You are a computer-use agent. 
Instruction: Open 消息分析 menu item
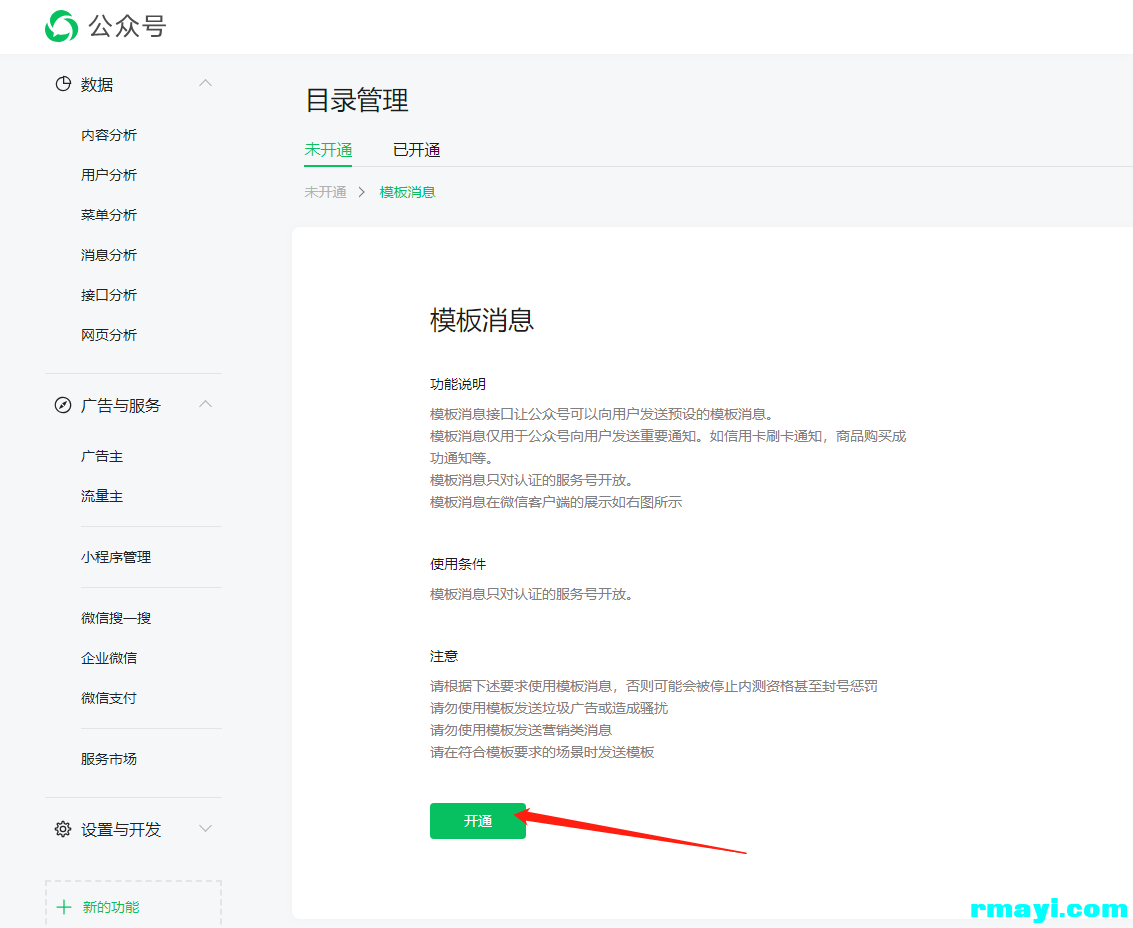pyautogui.click(x=109, y=255)
